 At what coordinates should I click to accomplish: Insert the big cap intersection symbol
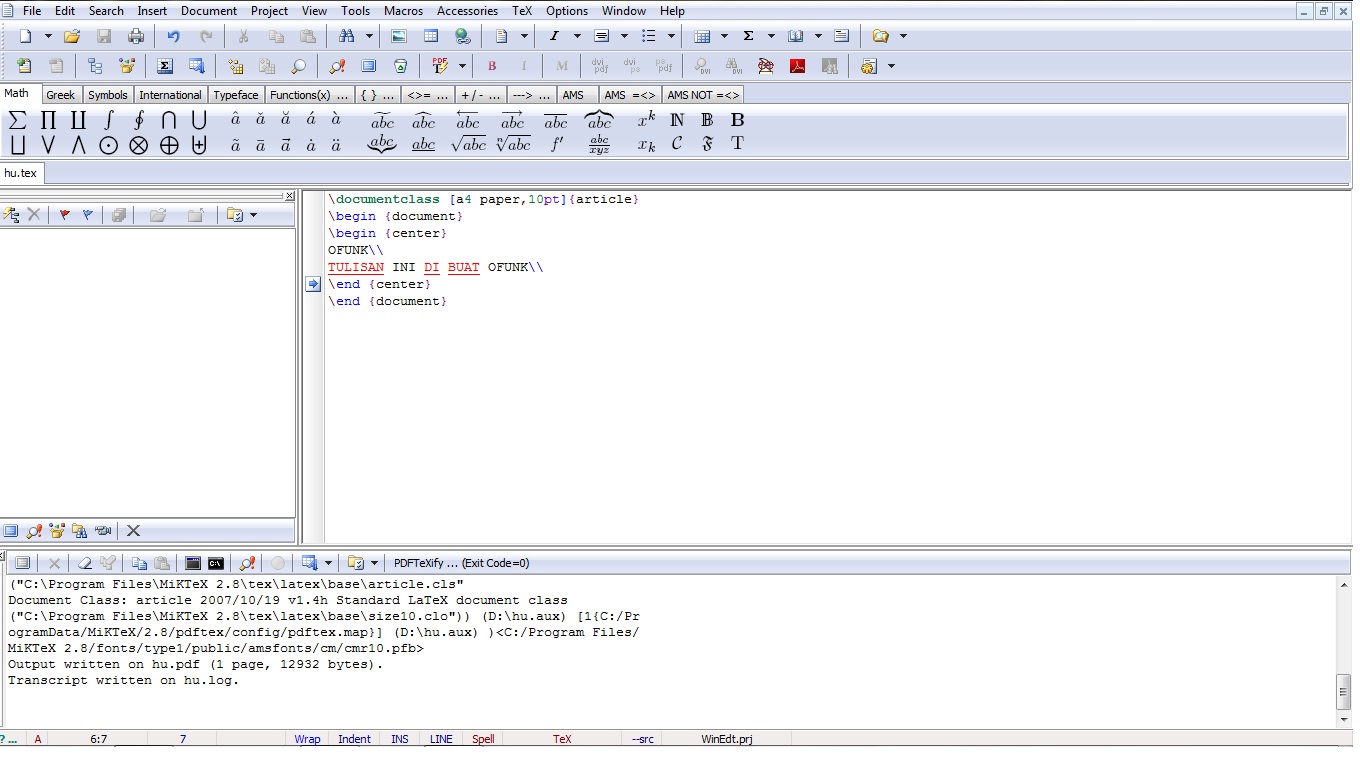point(169,120)
